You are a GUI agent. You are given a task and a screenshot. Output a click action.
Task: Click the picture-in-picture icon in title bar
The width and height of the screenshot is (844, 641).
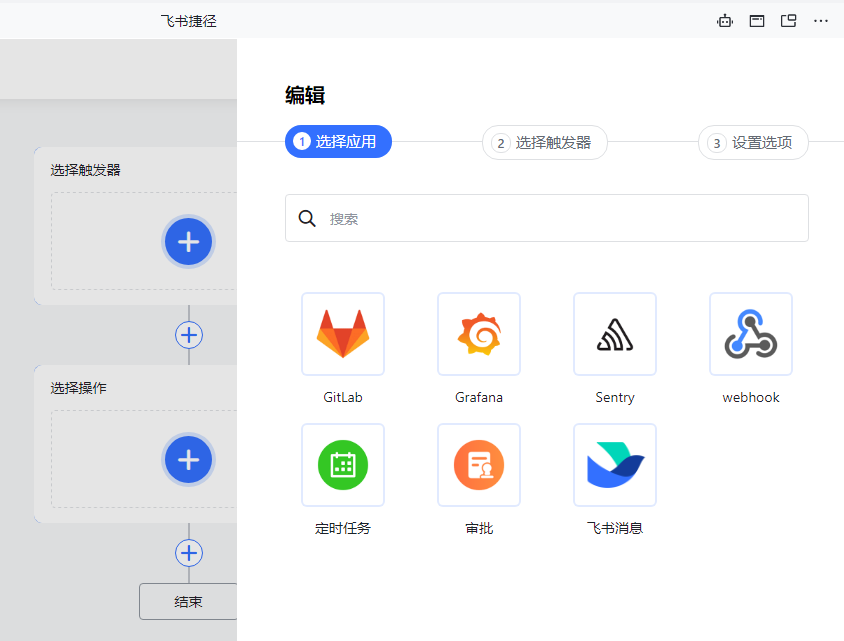(x=789, y=21)
